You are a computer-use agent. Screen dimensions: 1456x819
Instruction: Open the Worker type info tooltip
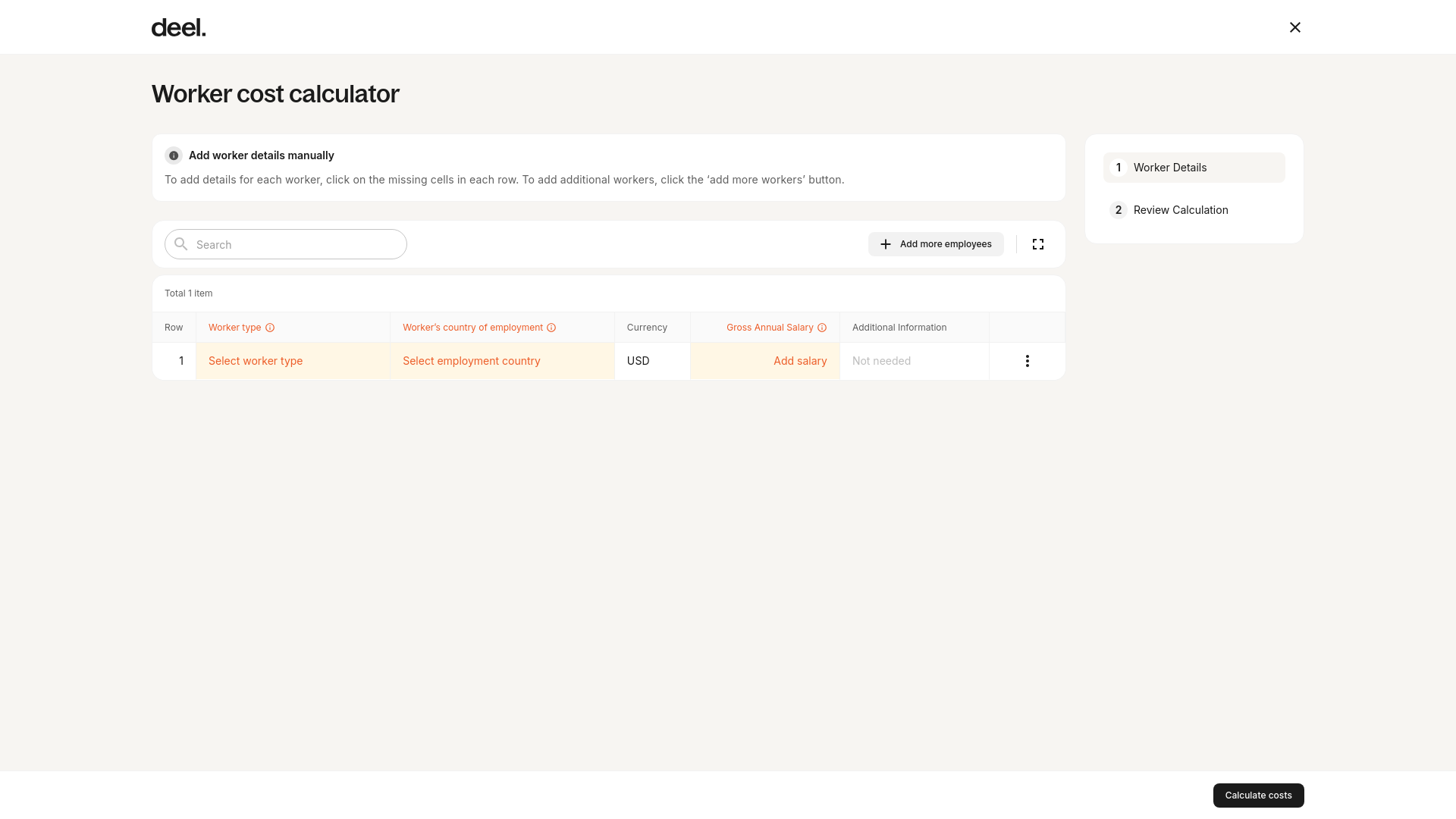point(271,327)
